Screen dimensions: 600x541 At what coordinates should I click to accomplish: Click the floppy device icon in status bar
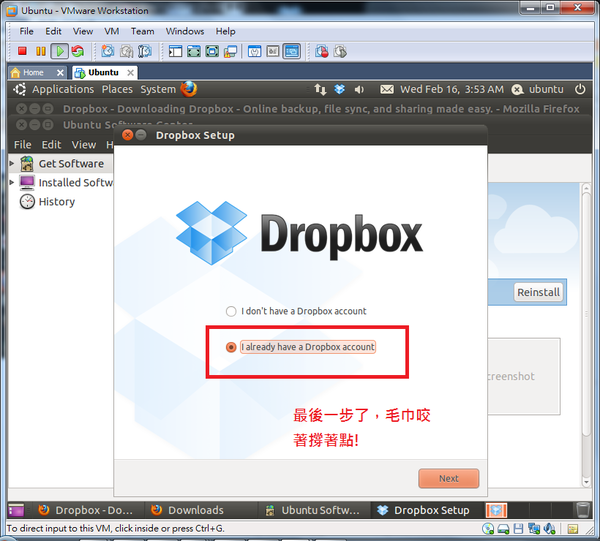point(518,529)
